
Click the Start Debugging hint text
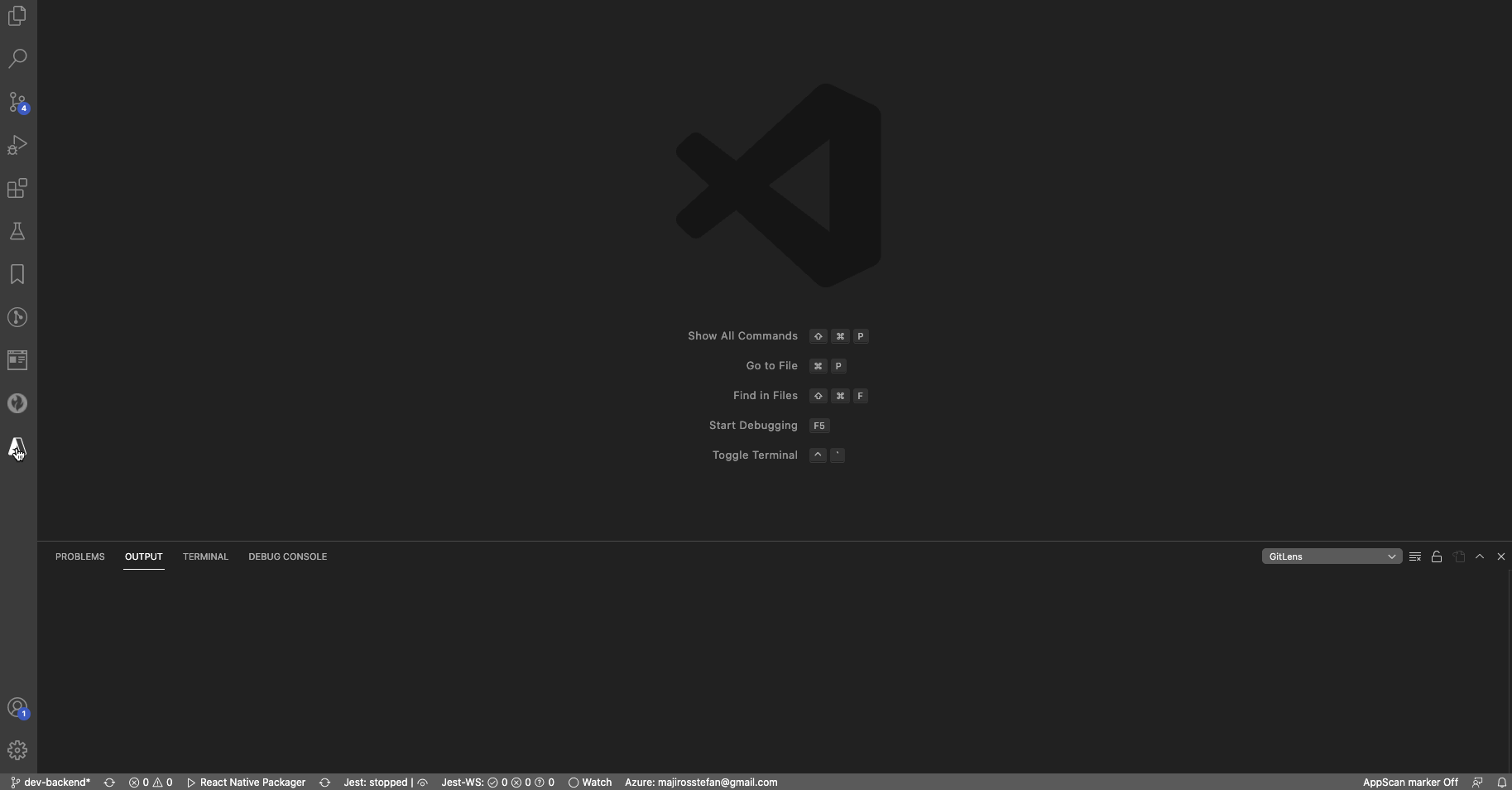(x=753, y=426)
